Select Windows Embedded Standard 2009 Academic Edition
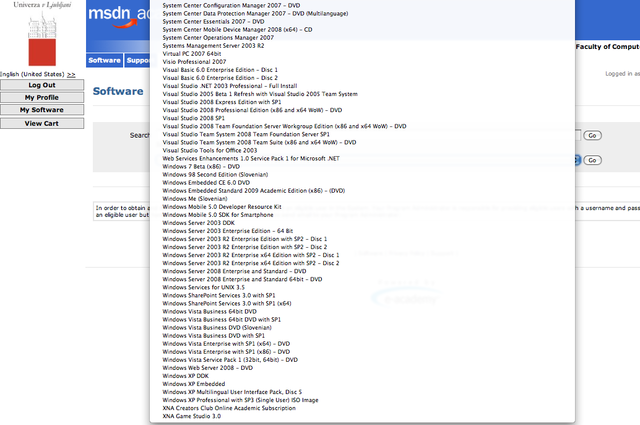The width and height of the screenshot is (640, 425). pos(253,191)
